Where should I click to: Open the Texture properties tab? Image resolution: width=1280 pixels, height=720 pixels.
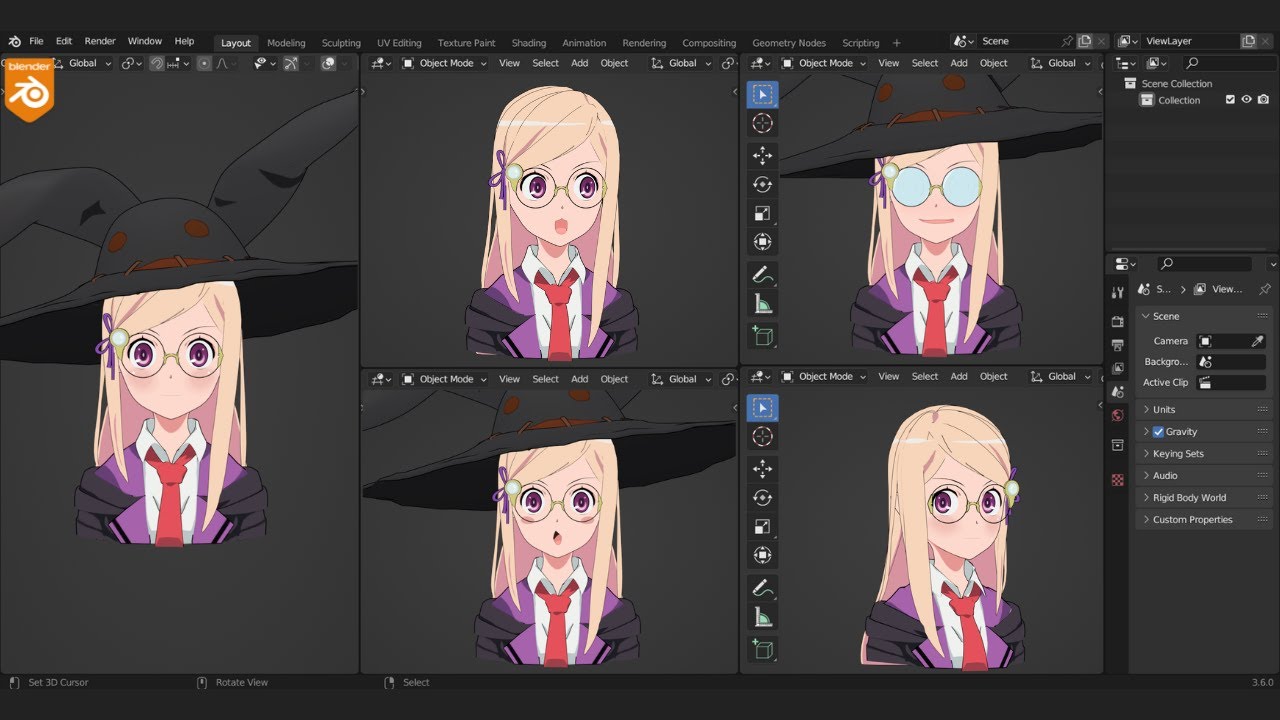coord(1118,479)
